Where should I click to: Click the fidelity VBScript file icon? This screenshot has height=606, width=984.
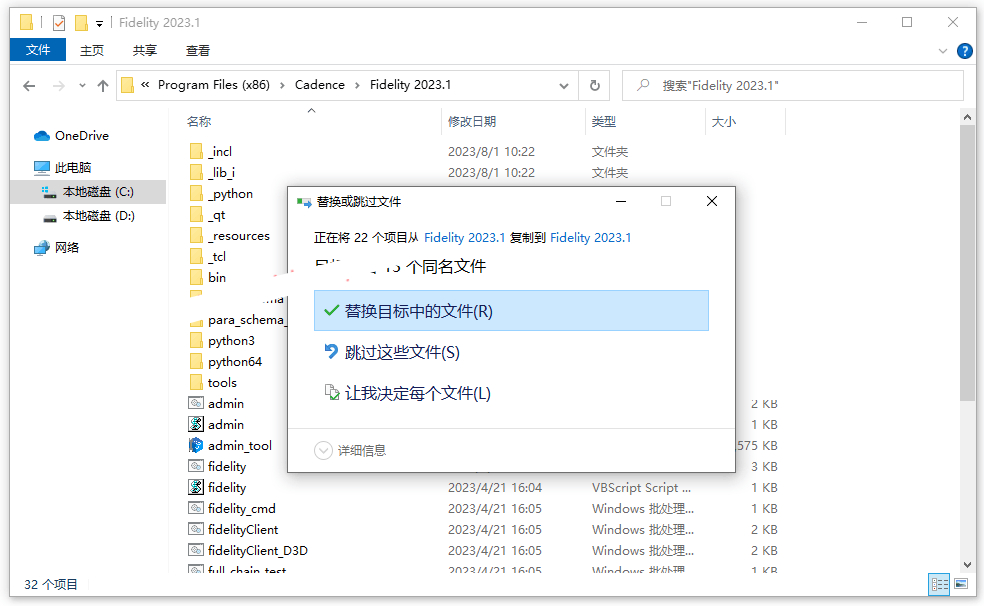196,487
